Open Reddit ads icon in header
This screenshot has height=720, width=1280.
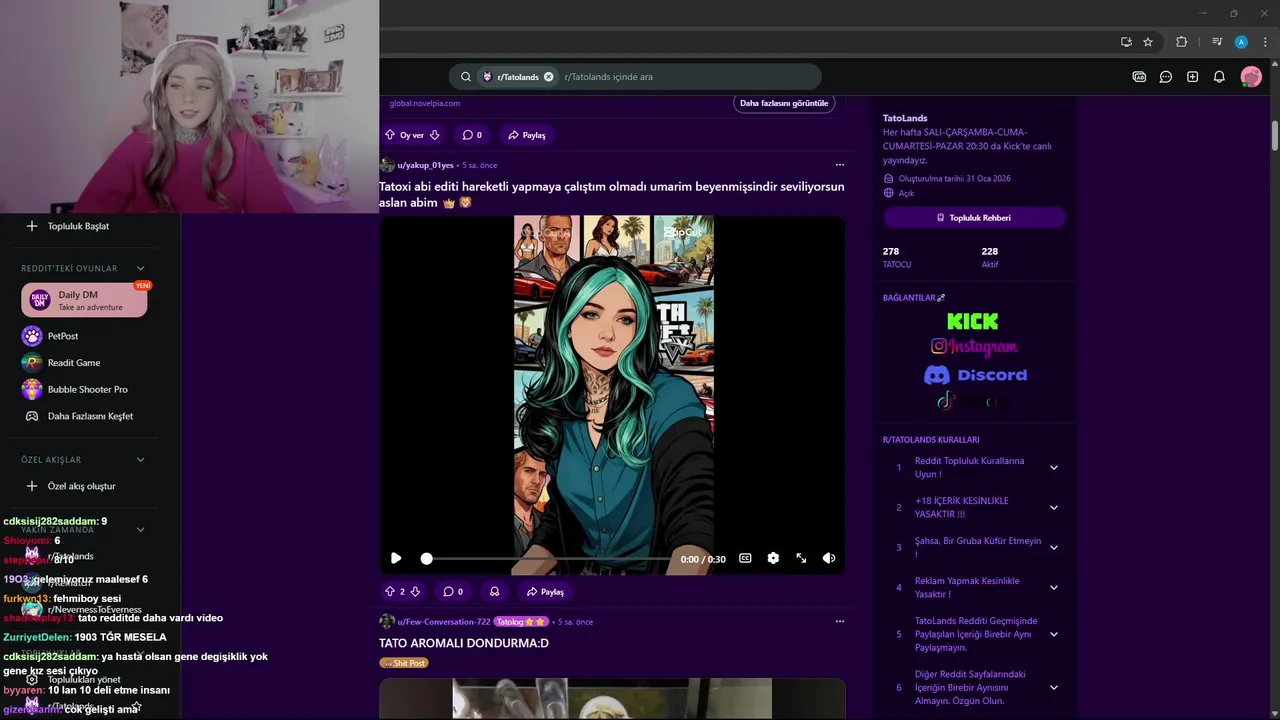click(1139, 77)
